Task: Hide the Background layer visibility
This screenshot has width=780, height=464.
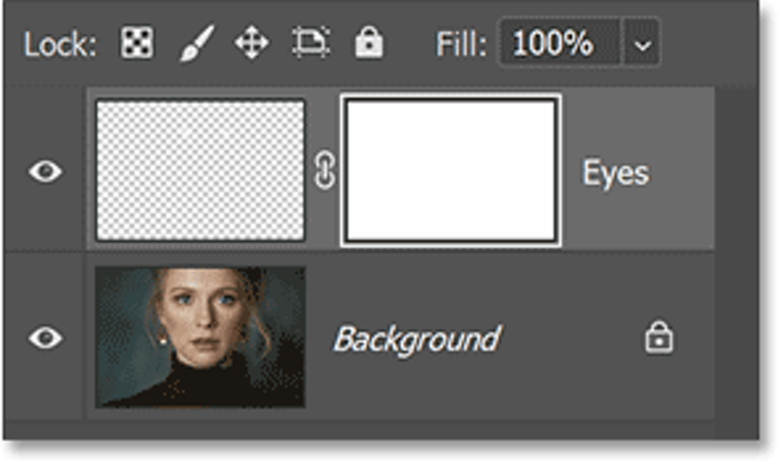Action: (45, 338)
